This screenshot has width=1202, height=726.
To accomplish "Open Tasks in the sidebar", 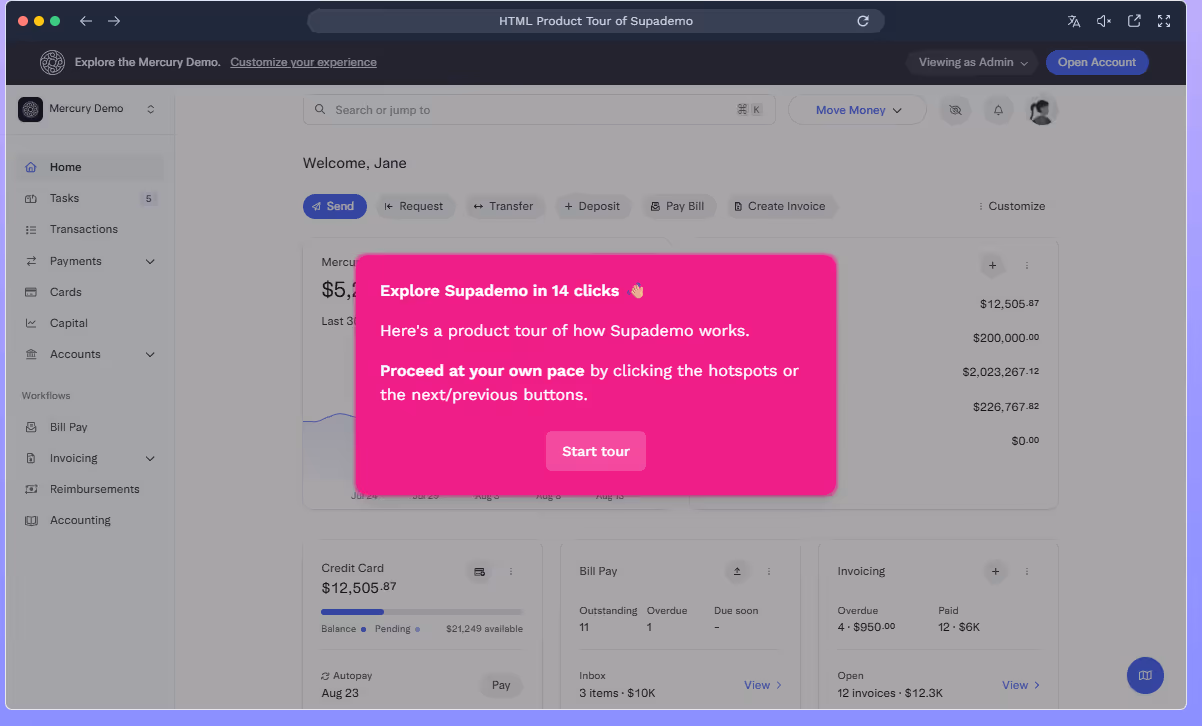I will coord(90,198).
